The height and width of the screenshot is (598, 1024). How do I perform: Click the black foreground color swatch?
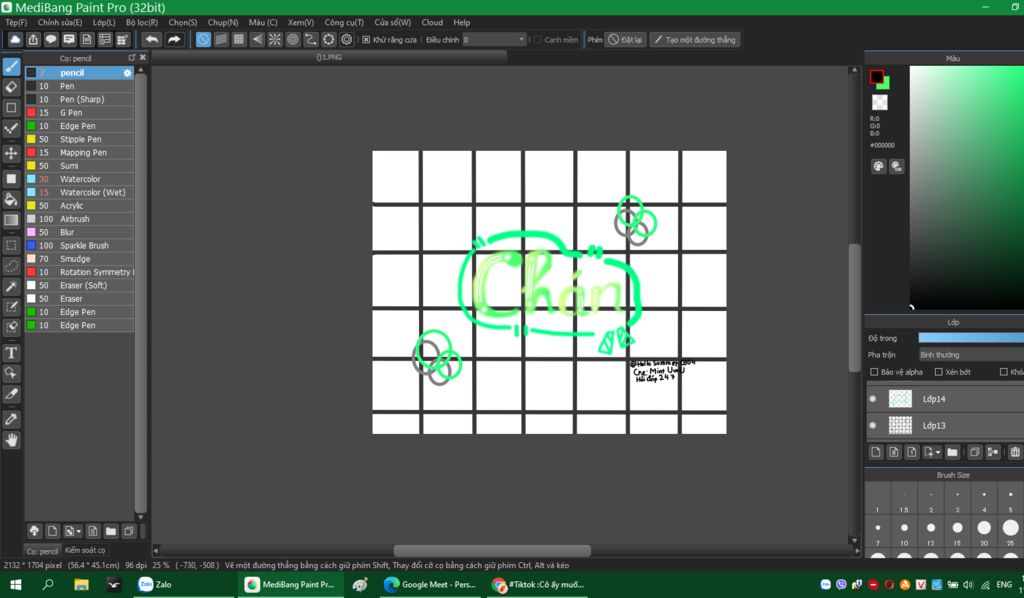click(876, 77)
